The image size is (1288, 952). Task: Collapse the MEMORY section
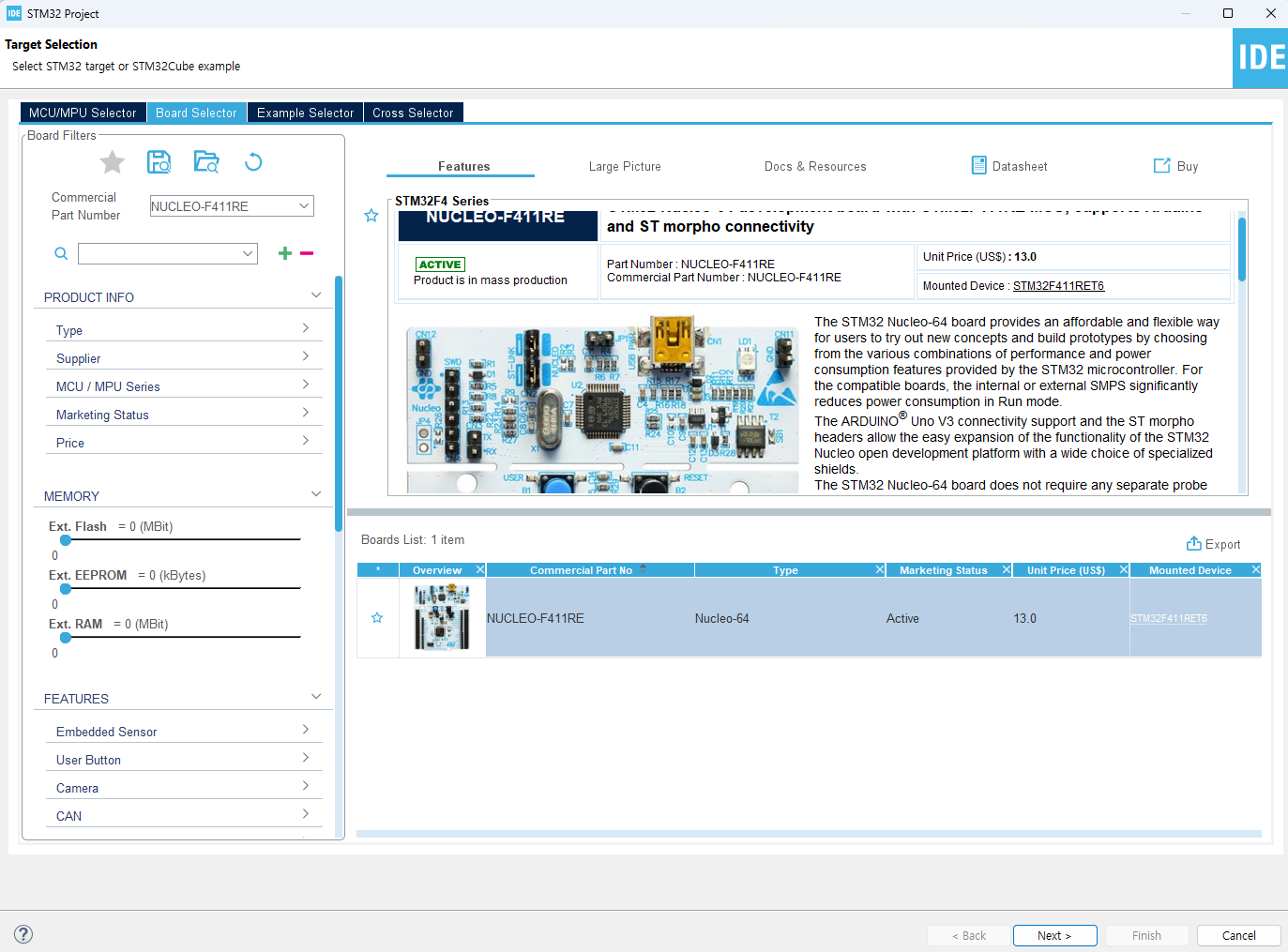pyautogui.click(x=316, y=494)
